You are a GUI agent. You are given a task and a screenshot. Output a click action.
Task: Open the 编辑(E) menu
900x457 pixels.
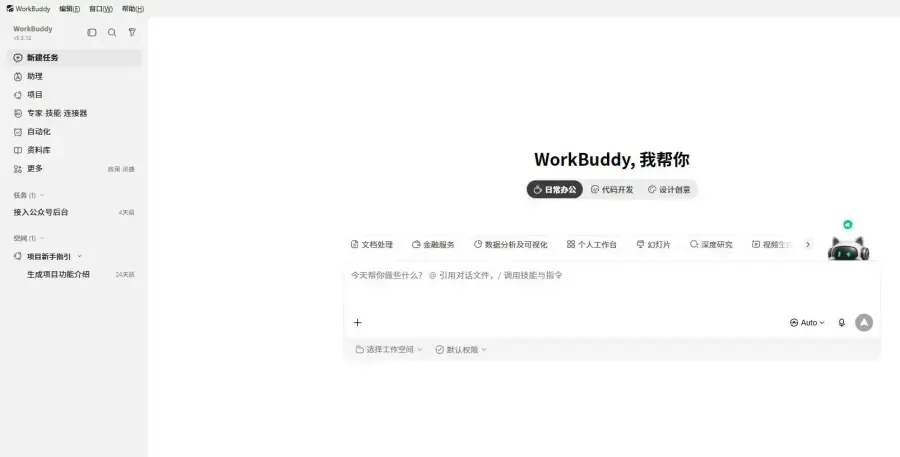[69, 9]
